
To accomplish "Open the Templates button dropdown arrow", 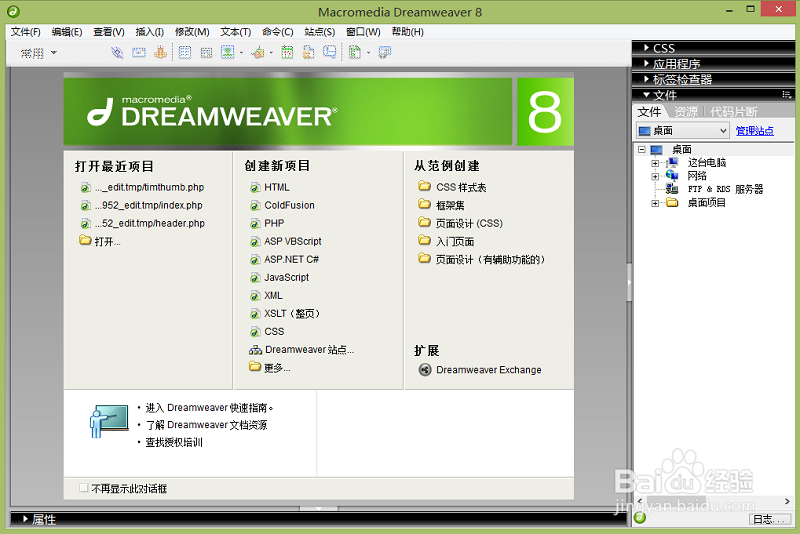I will point(368,53).
